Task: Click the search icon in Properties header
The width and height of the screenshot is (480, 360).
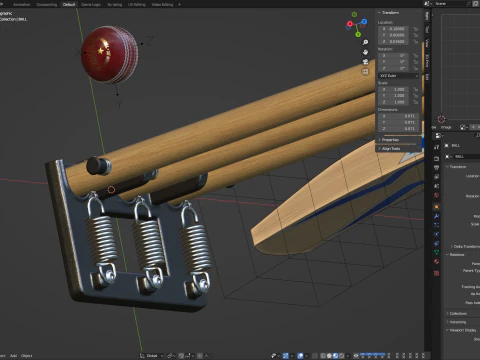Action: click(x=477, y=135)
